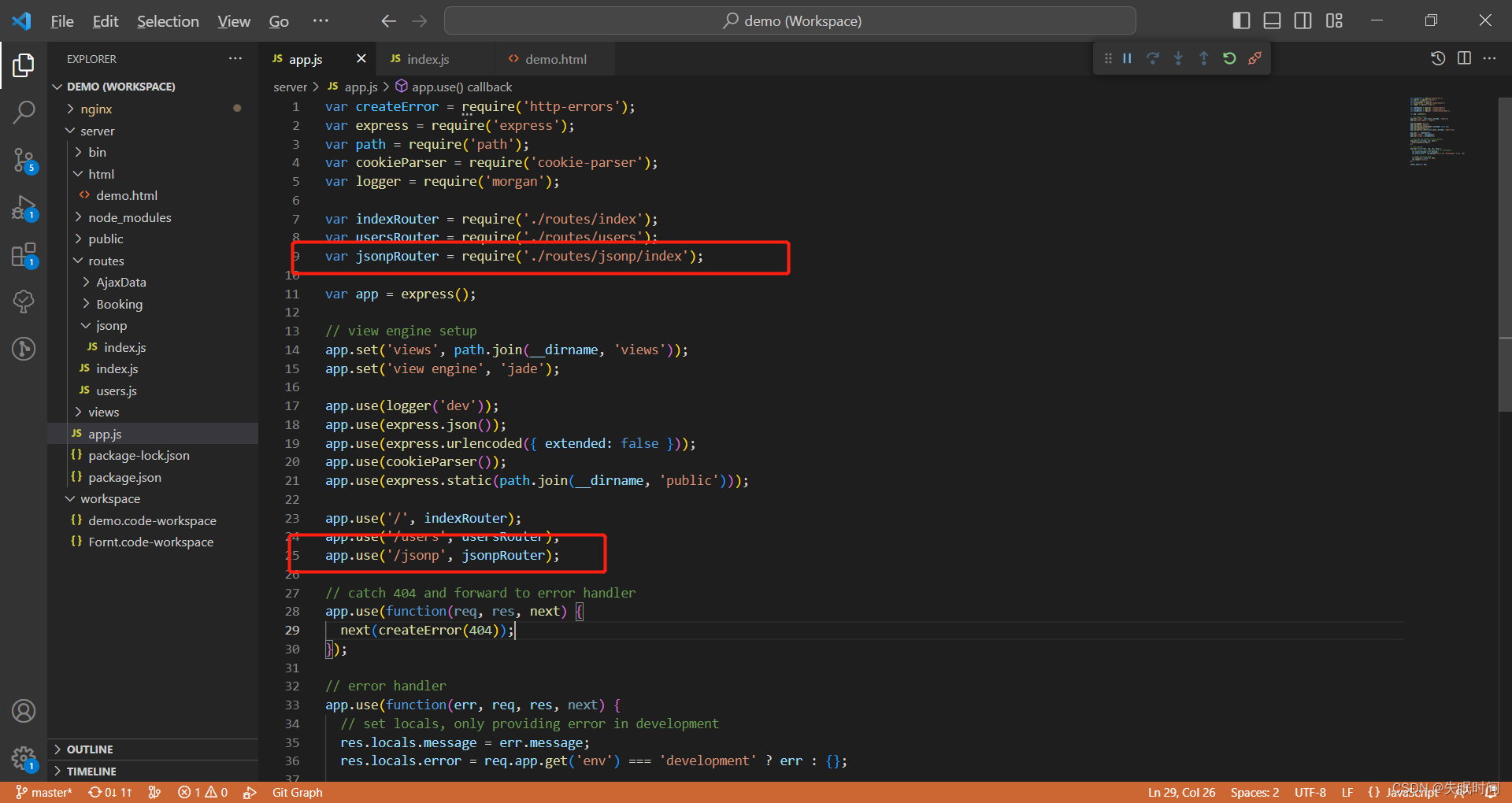1512x803 pixels.
Task: Change the LF end of line sequence
Action: click(1347, 792)
